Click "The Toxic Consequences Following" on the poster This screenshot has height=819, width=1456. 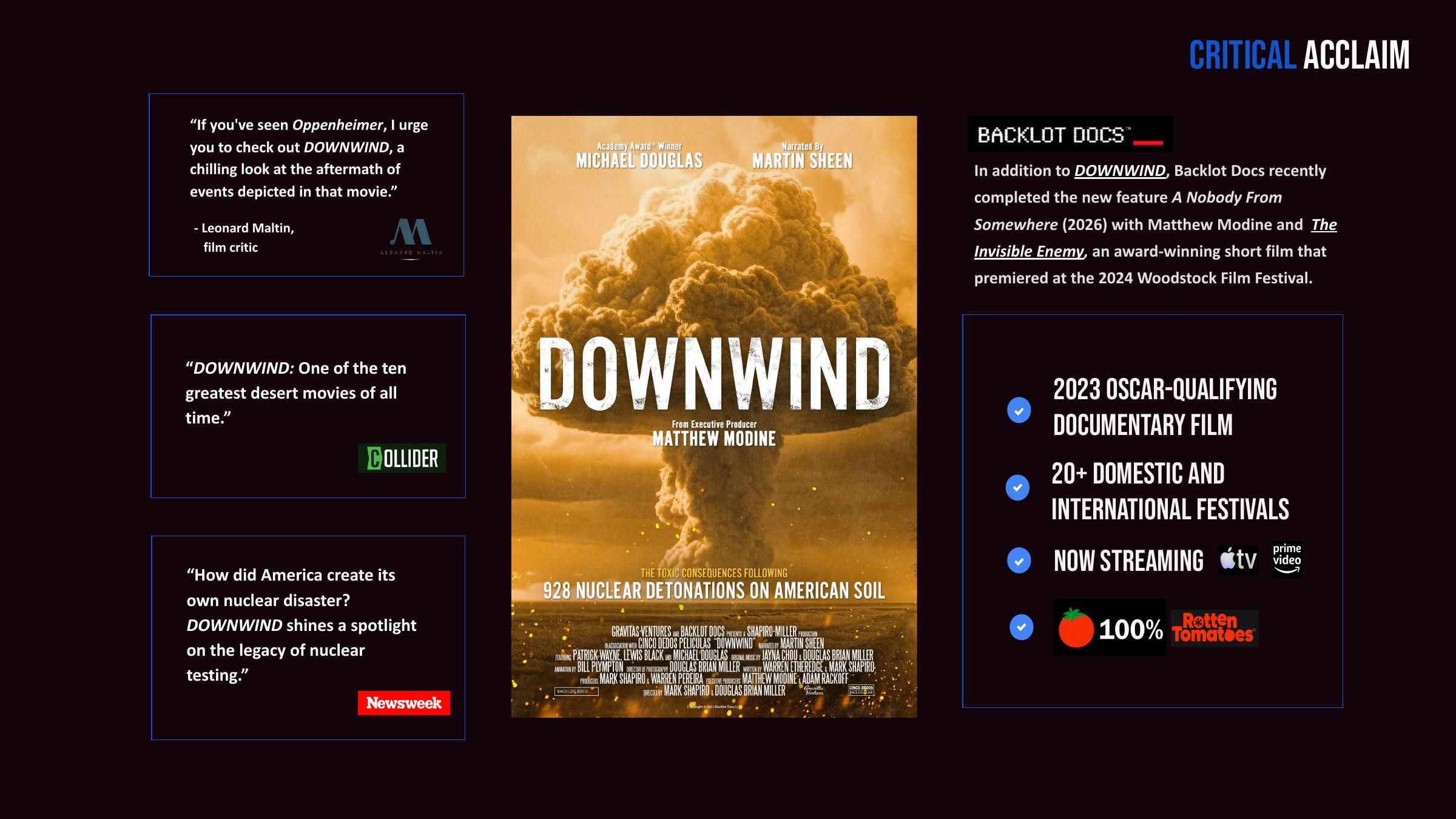(714, 573)
